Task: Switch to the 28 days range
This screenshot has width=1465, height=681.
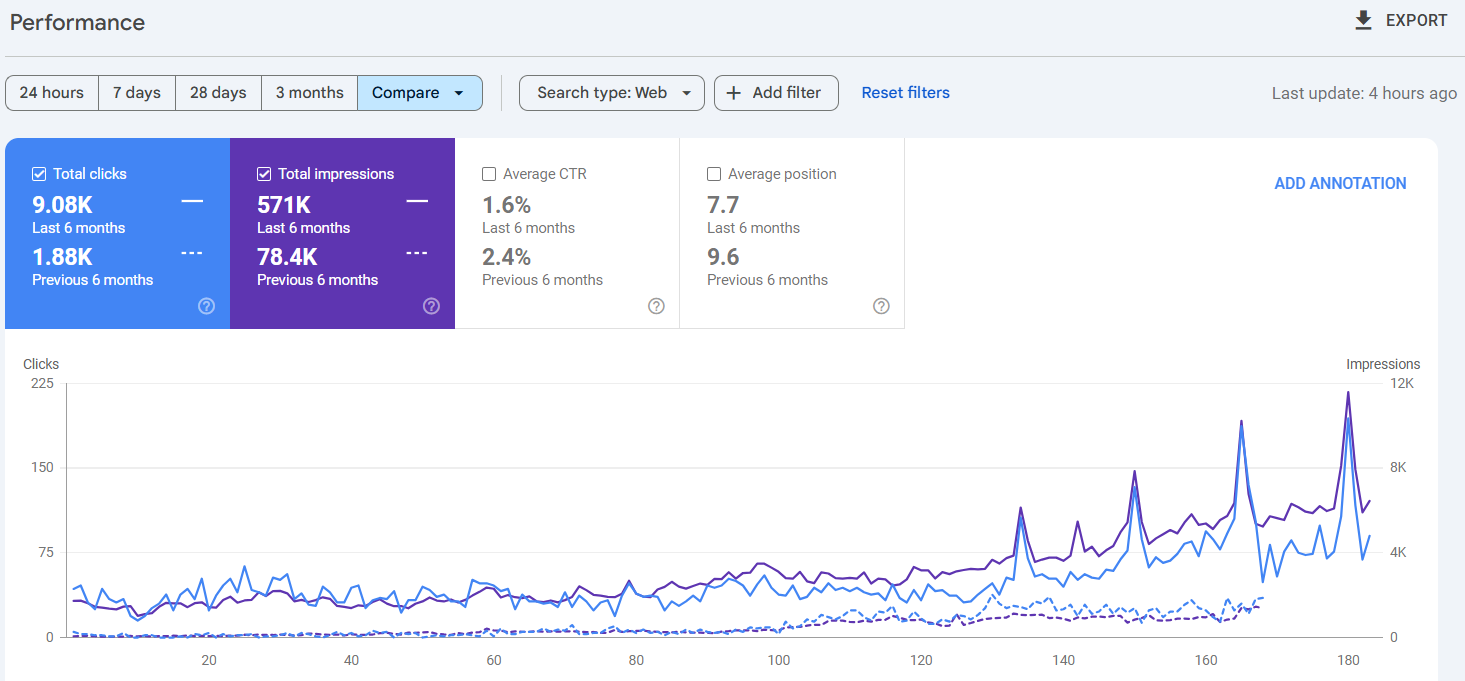Action: (218, 93)
